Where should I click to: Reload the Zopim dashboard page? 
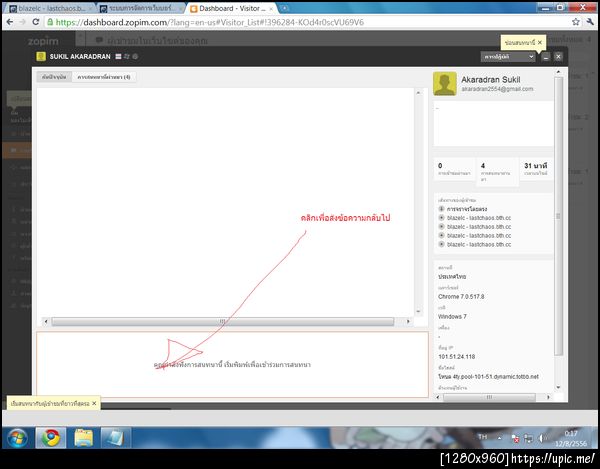[x=36, y=22]
